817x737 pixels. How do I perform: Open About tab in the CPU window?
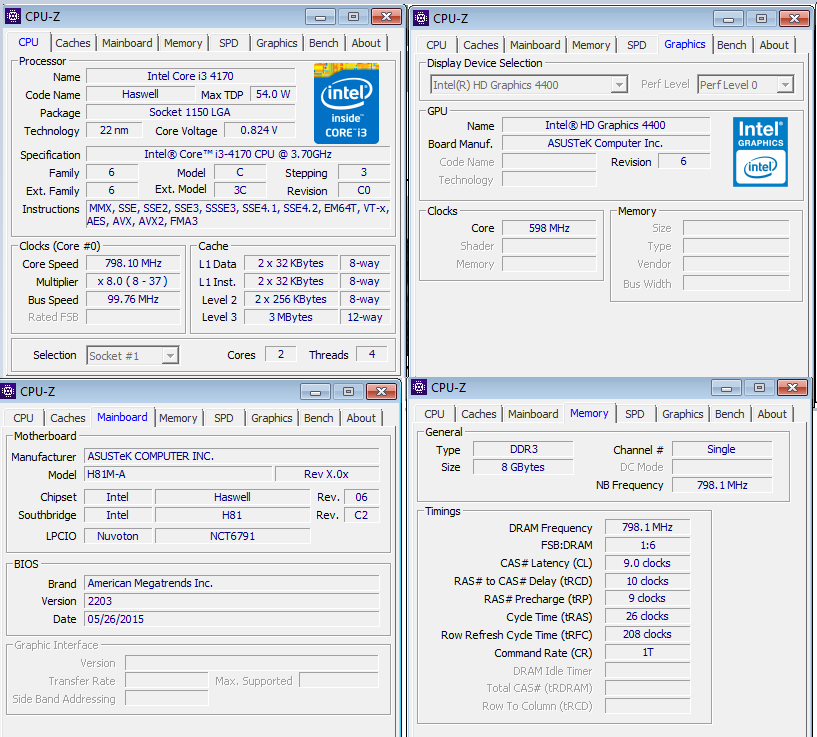coord(366,43)
